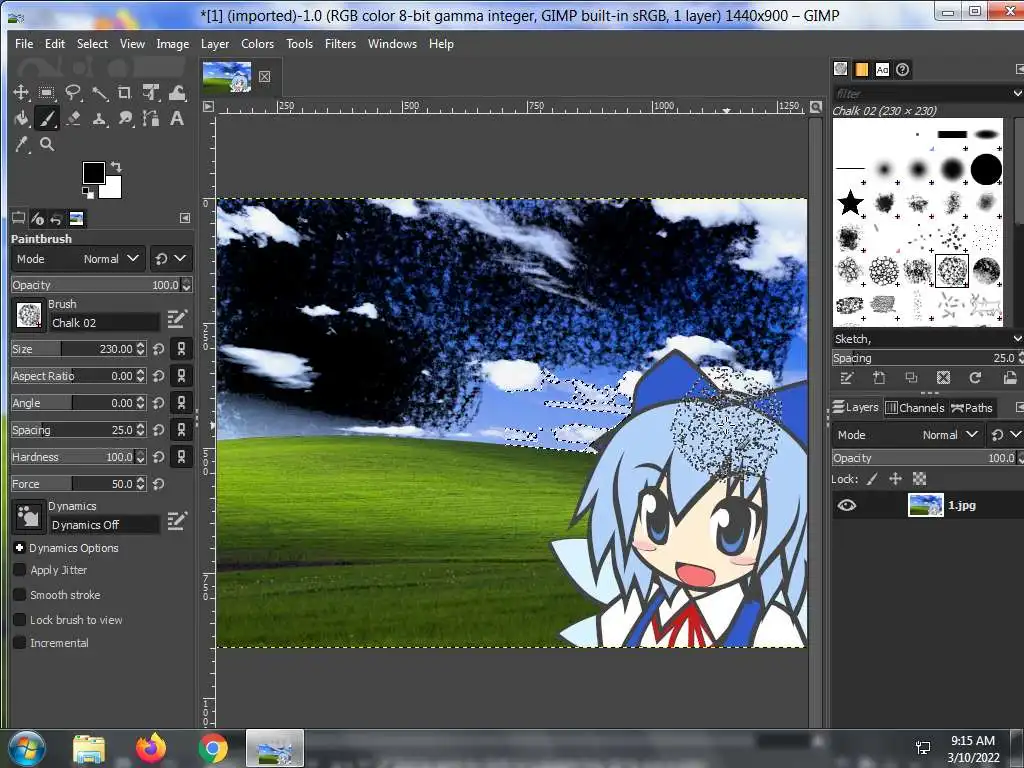Select the star brush thumbnail
The width and height of the screenshot is (1024, 768).
[850, 203]
